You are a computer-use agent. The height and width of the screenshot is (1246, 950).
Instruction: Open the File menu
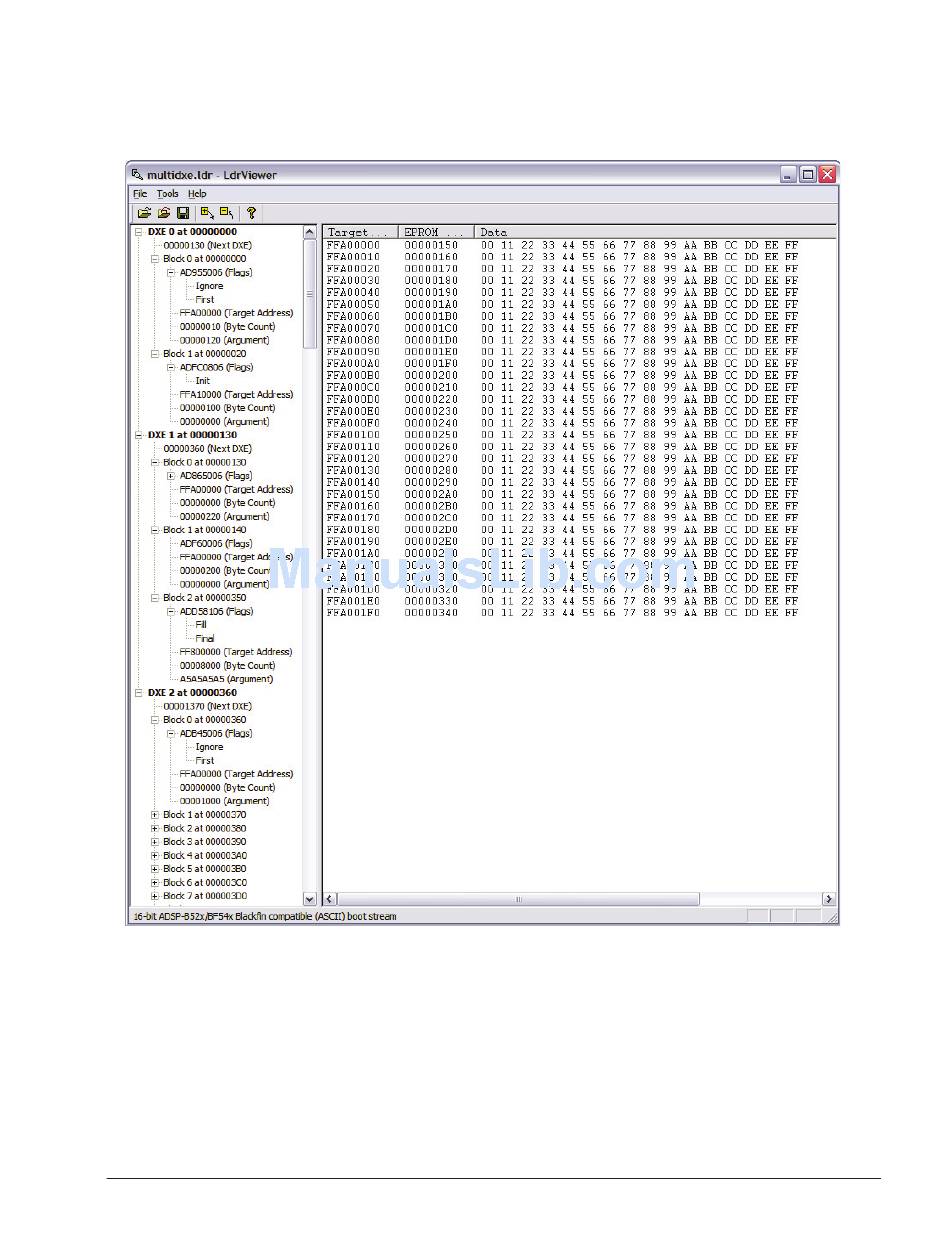[x=140, y=194]
